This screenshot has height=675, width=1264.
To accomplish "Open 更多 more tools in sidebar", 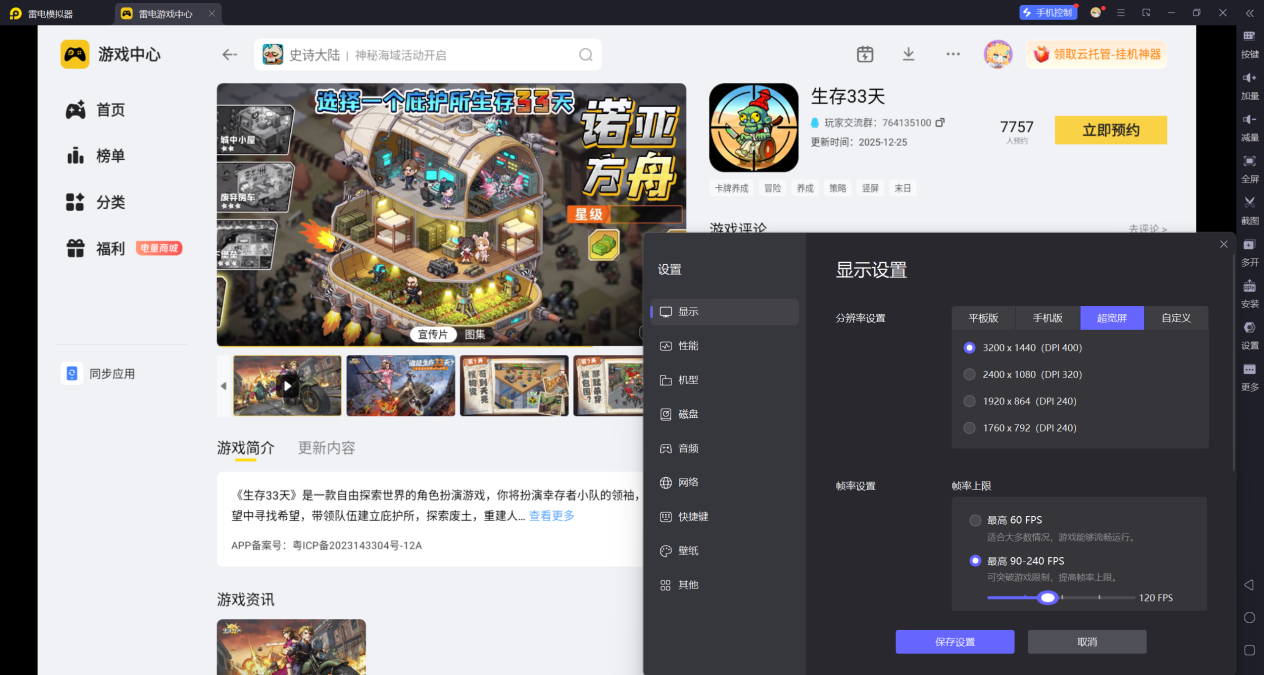I will point(1249,376).
